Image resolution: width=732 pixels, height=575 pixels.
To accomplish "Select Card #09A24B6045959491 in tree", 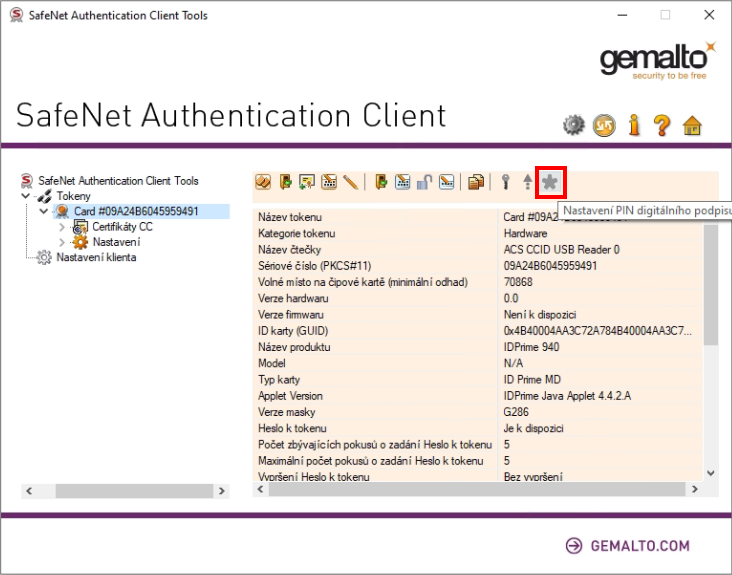I will click(136, 211).
